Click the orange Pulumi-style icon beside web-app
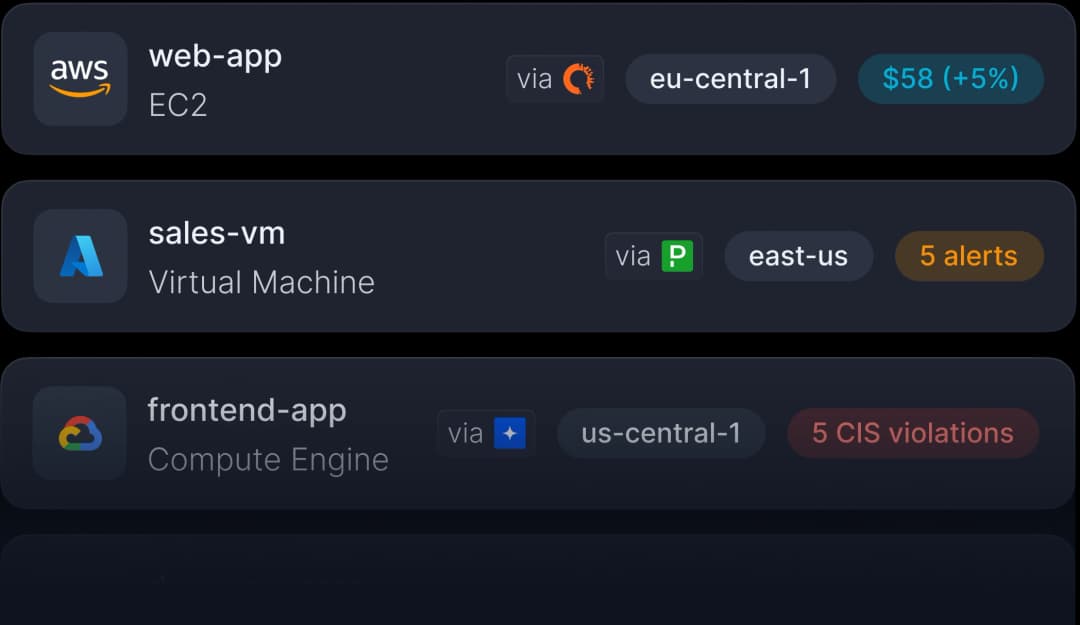 click(x=579, y=79)
